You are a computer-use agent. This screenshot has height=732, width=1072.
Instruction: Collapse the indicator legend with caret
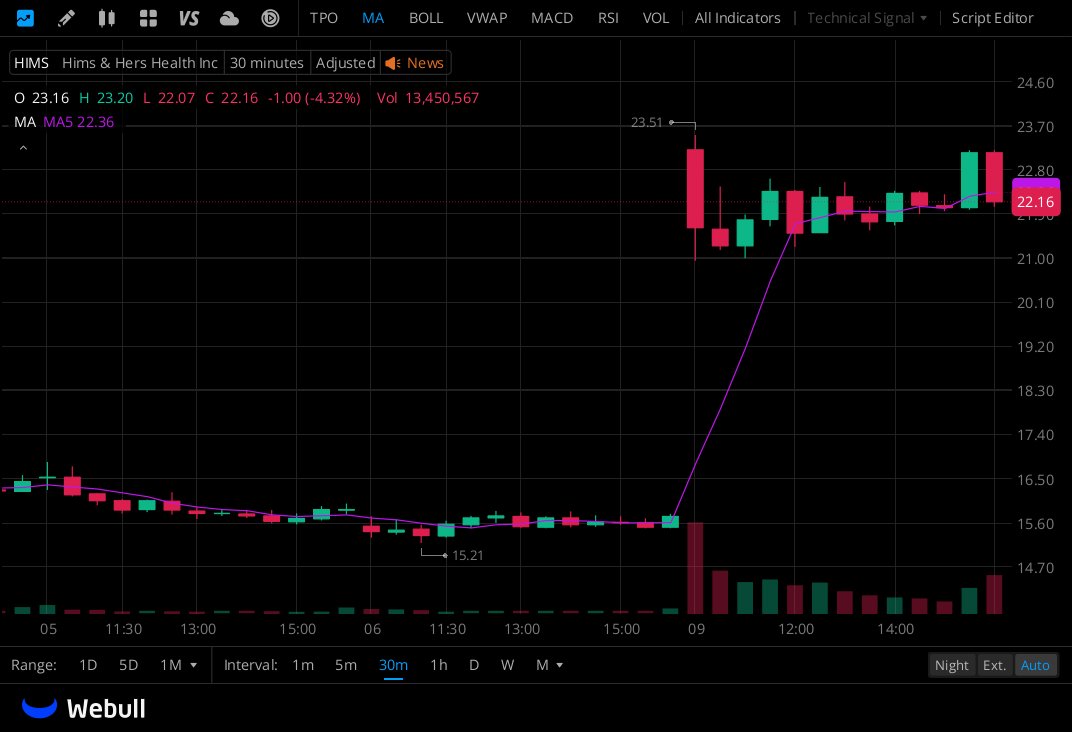[x=23, y=148]
